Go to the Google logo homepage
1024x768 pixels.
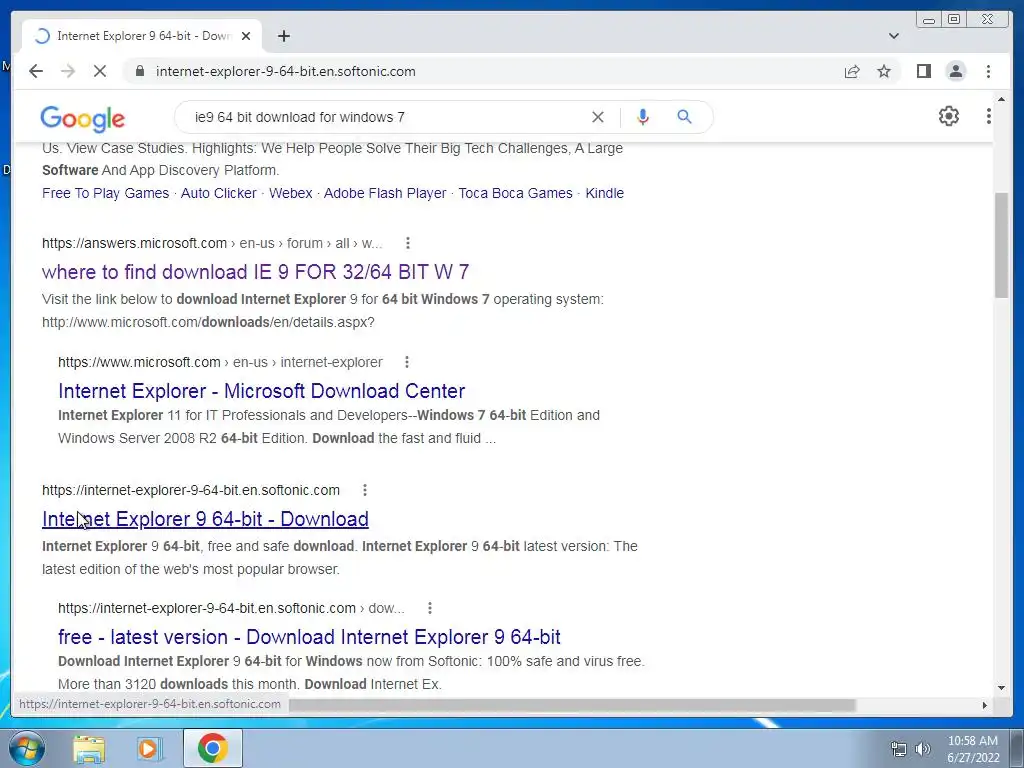tap(82, 118)
